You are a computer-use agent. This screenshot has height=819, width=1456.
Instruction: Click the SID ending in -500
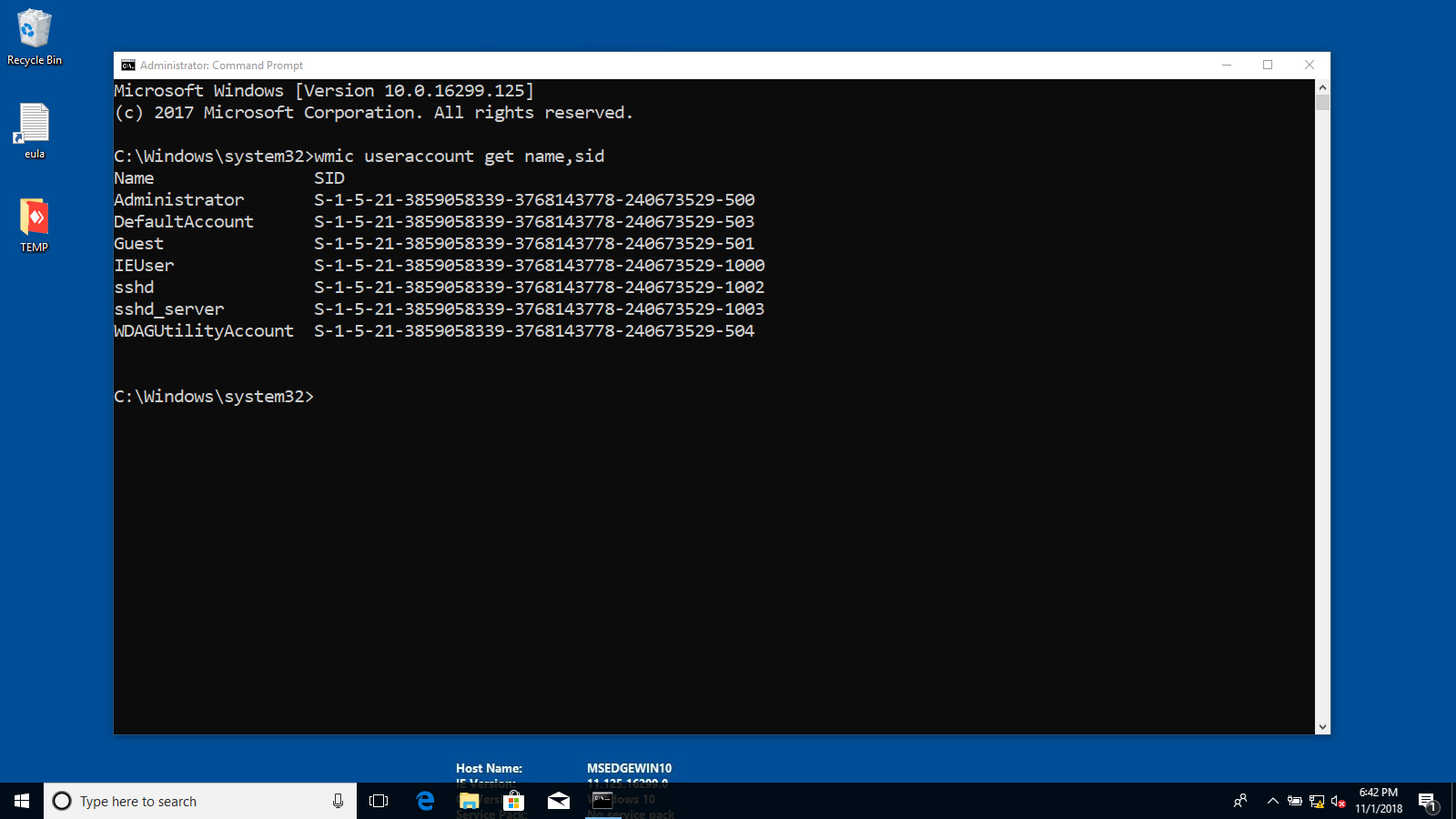pyautogui.click(x=534, y=199)
